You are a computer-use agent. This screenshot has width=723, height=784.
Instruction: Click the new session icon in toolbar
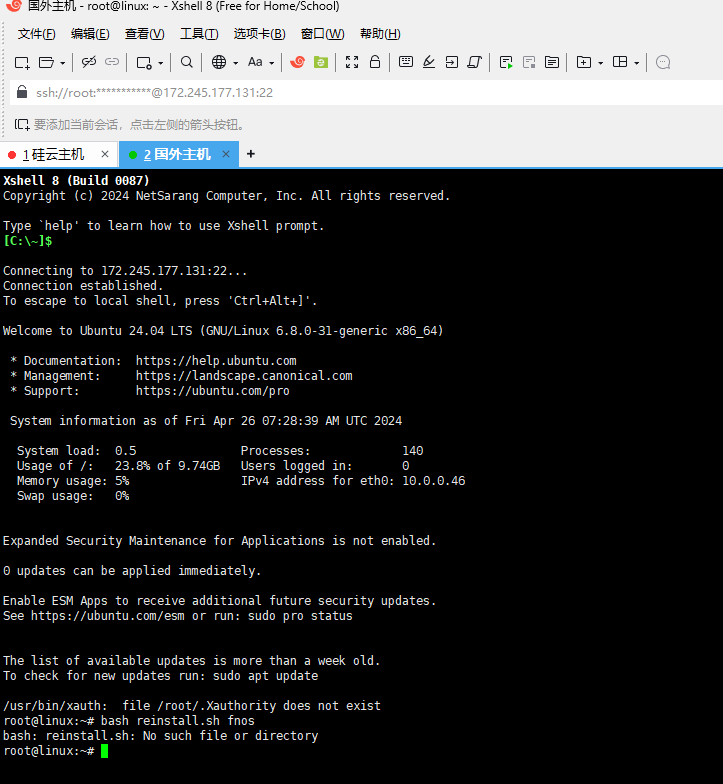pos(22,62)
